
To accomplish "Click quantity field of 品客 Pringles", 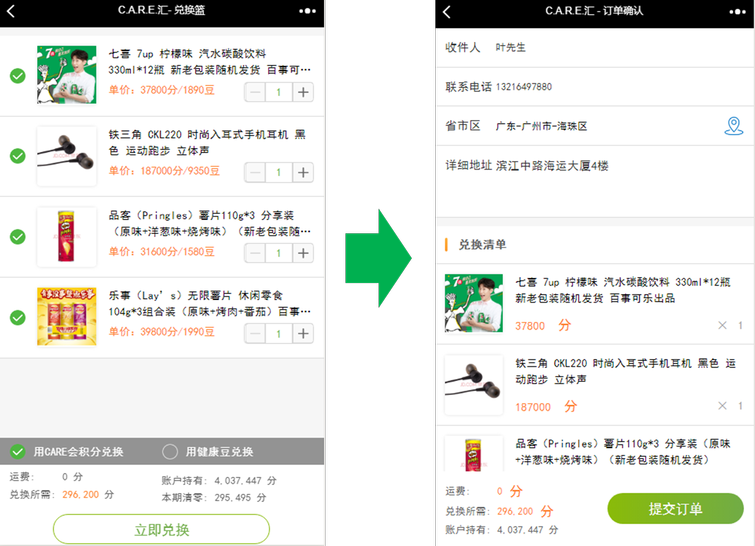I will (x=279, y=253).
